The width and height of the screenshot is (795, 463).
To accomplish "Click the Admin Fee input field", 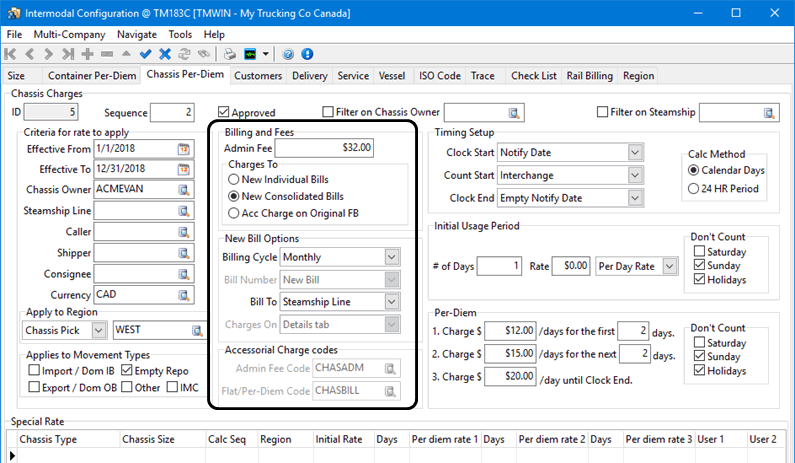I will [325, 148].
